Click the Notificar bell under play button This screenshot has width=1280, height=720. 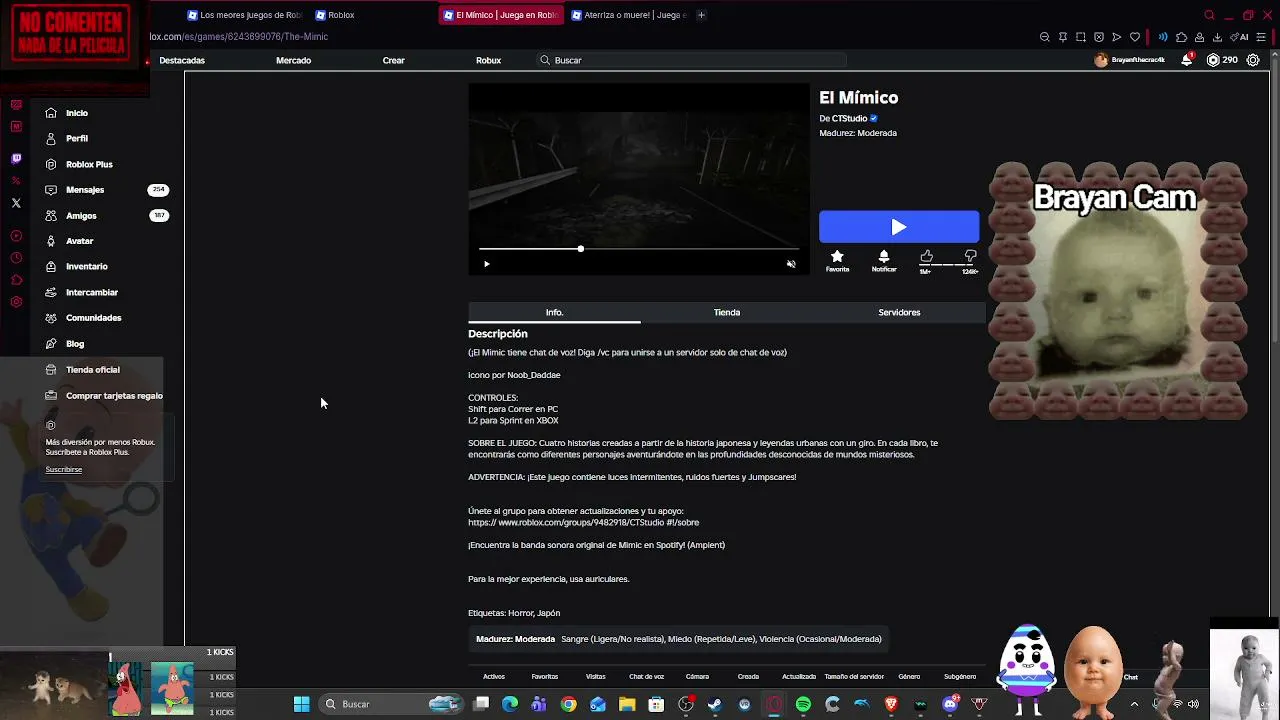pos(884,257)
